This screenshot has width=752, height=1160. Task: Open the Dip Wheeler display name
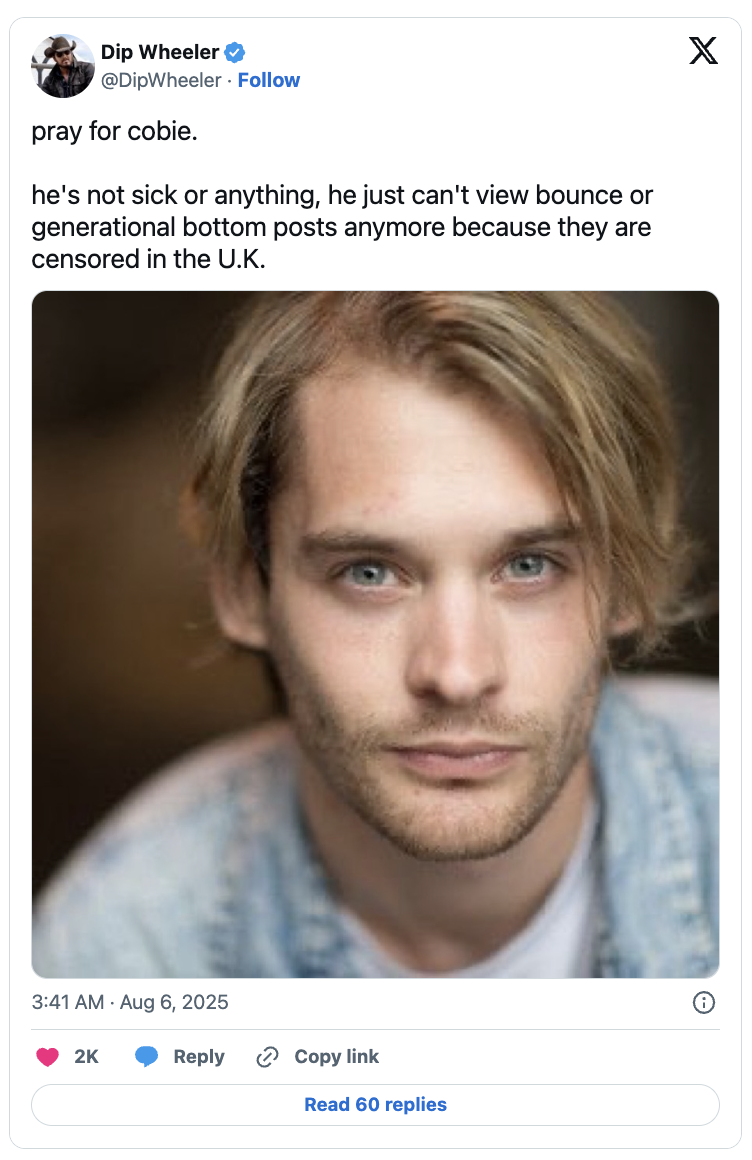[x=160, y=53]
